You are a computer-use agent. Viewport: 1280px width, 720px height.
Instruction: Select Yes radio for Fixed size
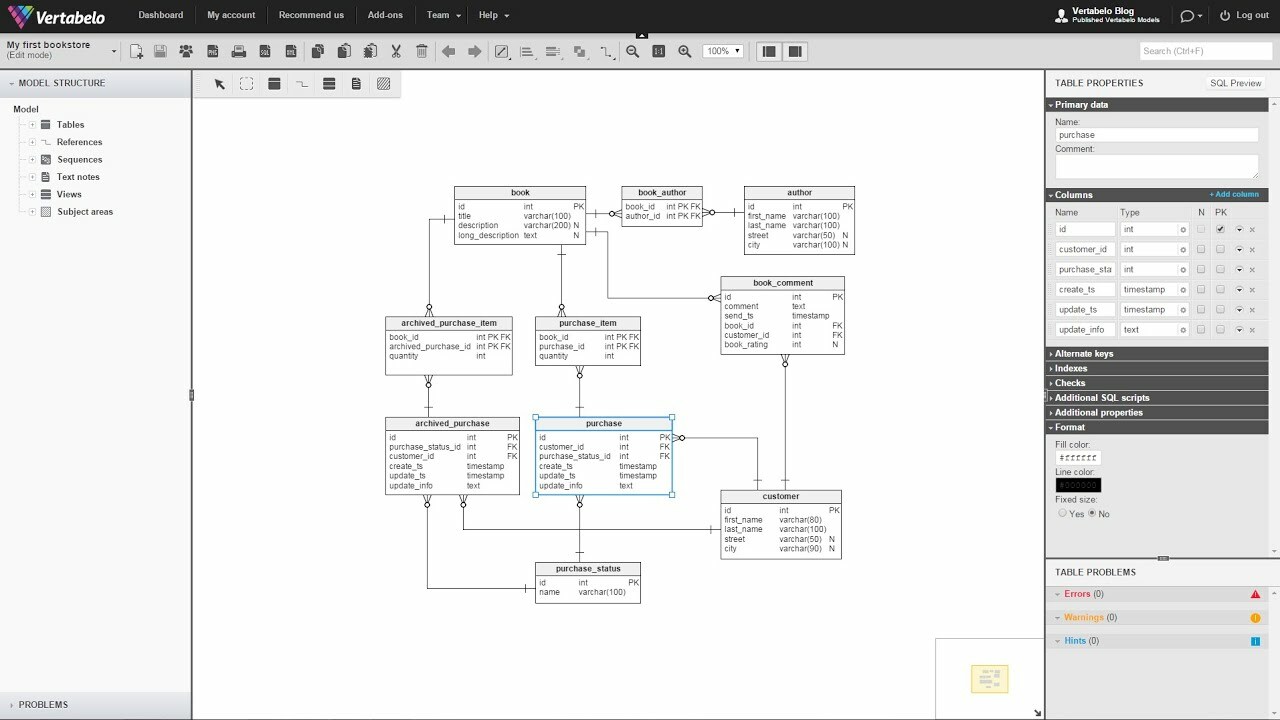coord(1062,514)
